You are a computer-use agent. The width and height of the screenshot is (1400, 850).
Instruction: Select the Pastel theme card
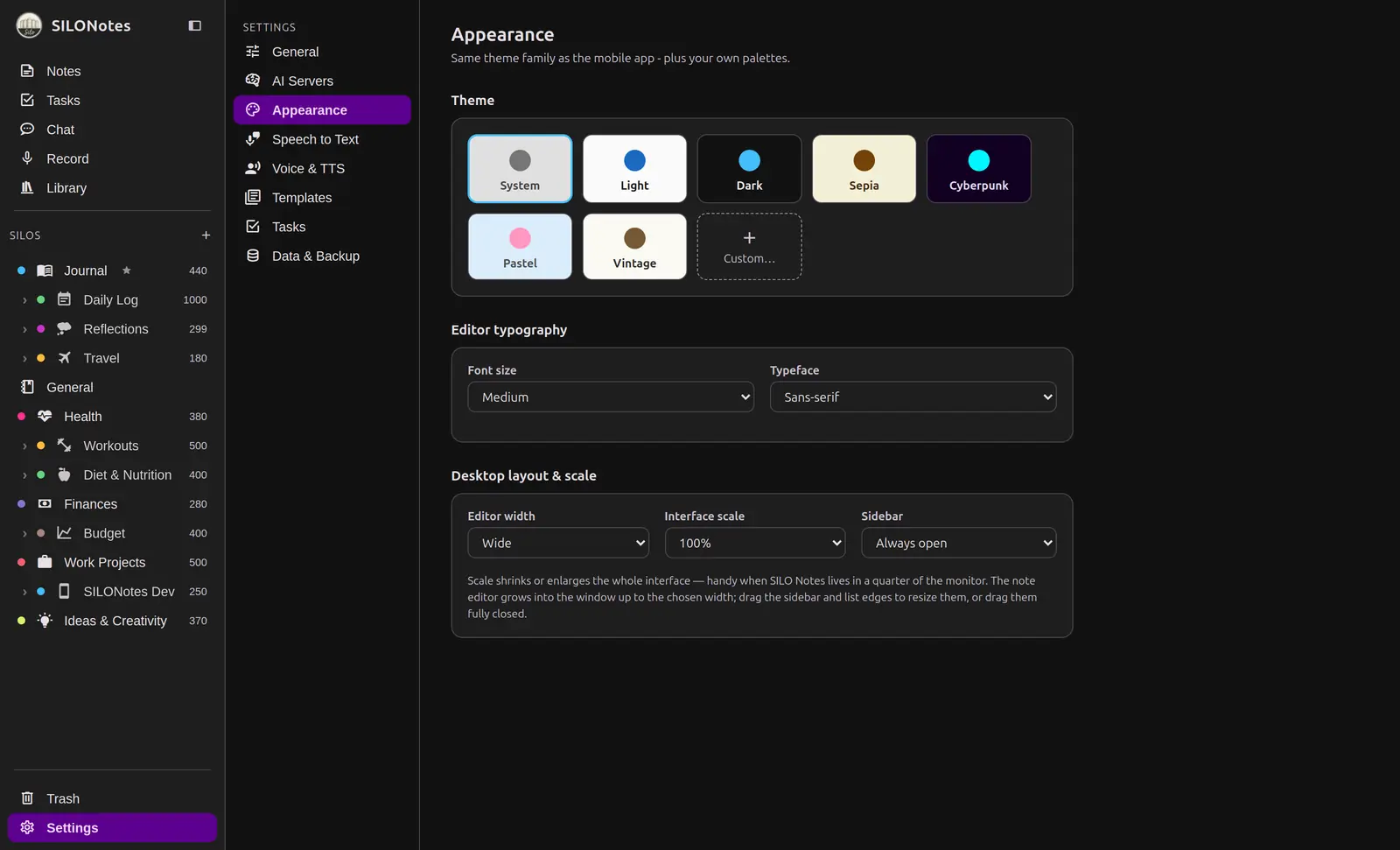520,246
